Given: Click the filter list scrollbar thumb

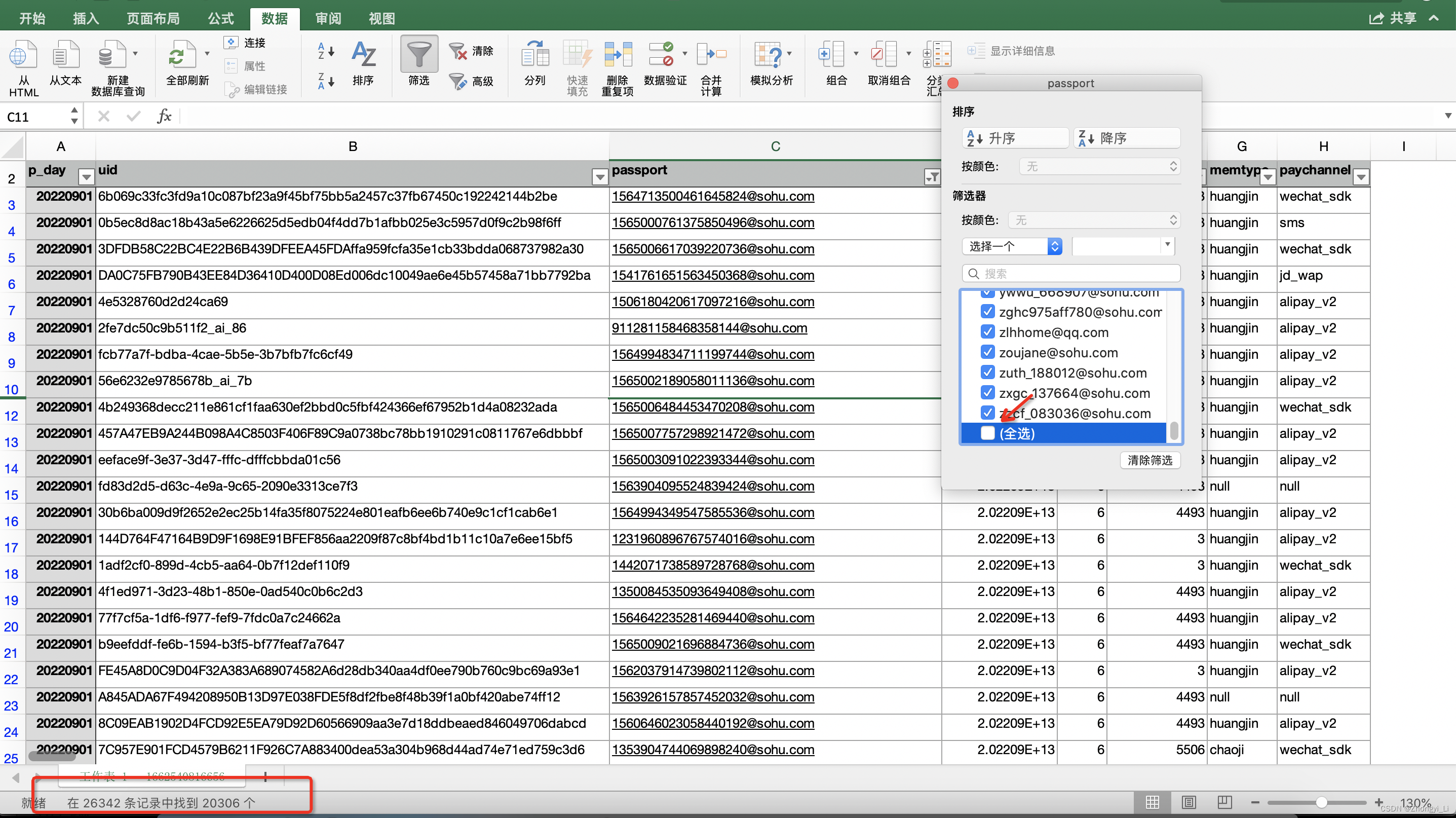Looking at the screenshot, I should (1174, 431).
